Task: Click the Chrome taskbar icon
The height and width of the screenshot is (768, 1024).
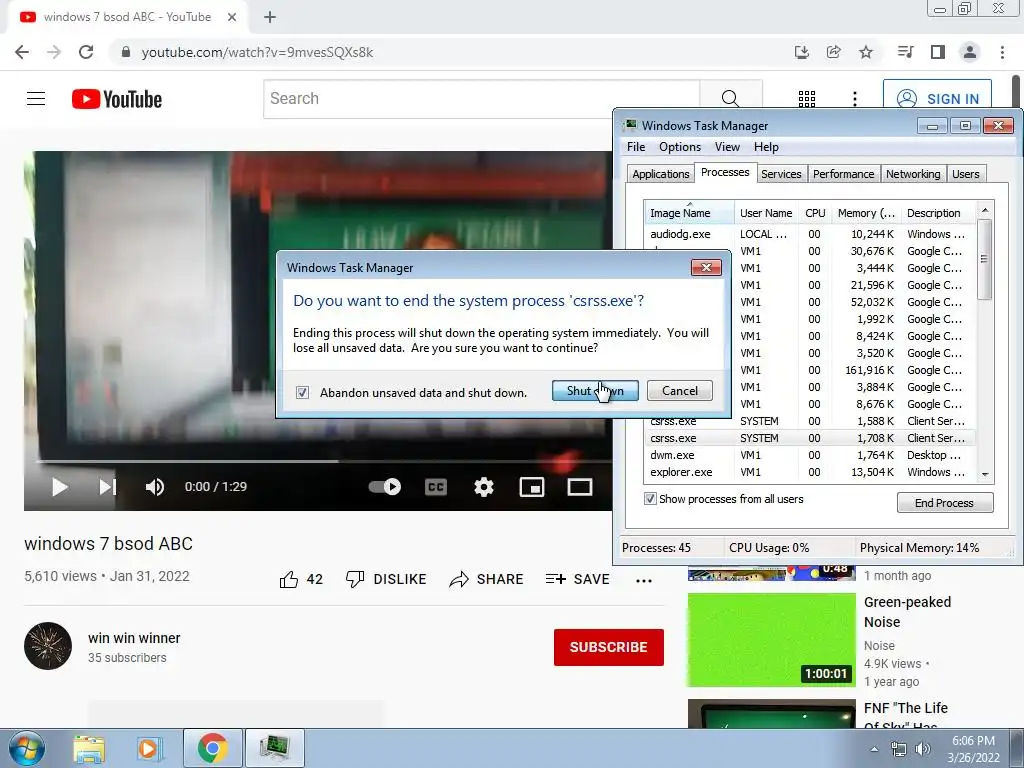Action: [212, 748]
